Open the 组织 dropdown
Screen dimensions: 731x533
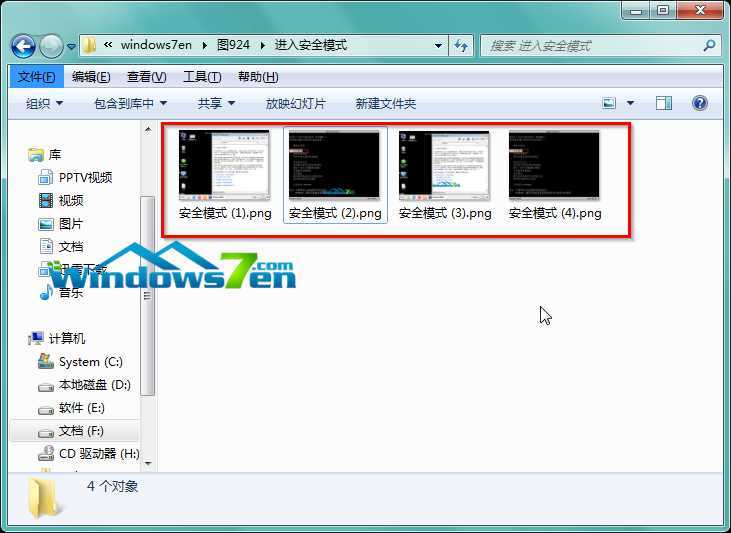pyautogui.click(x=44, y=103)
